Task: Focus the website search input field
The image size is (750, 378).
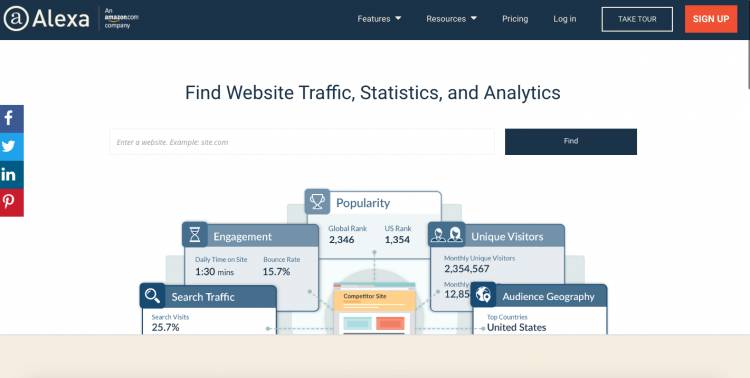Action: (x=302, y=142)
